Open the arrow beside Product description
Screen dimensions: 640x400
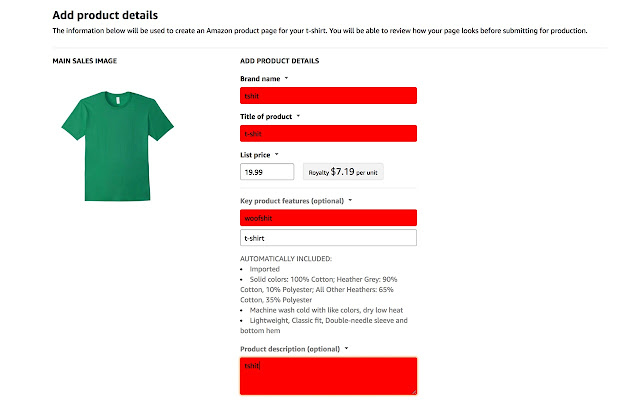(x=346, y=349)
